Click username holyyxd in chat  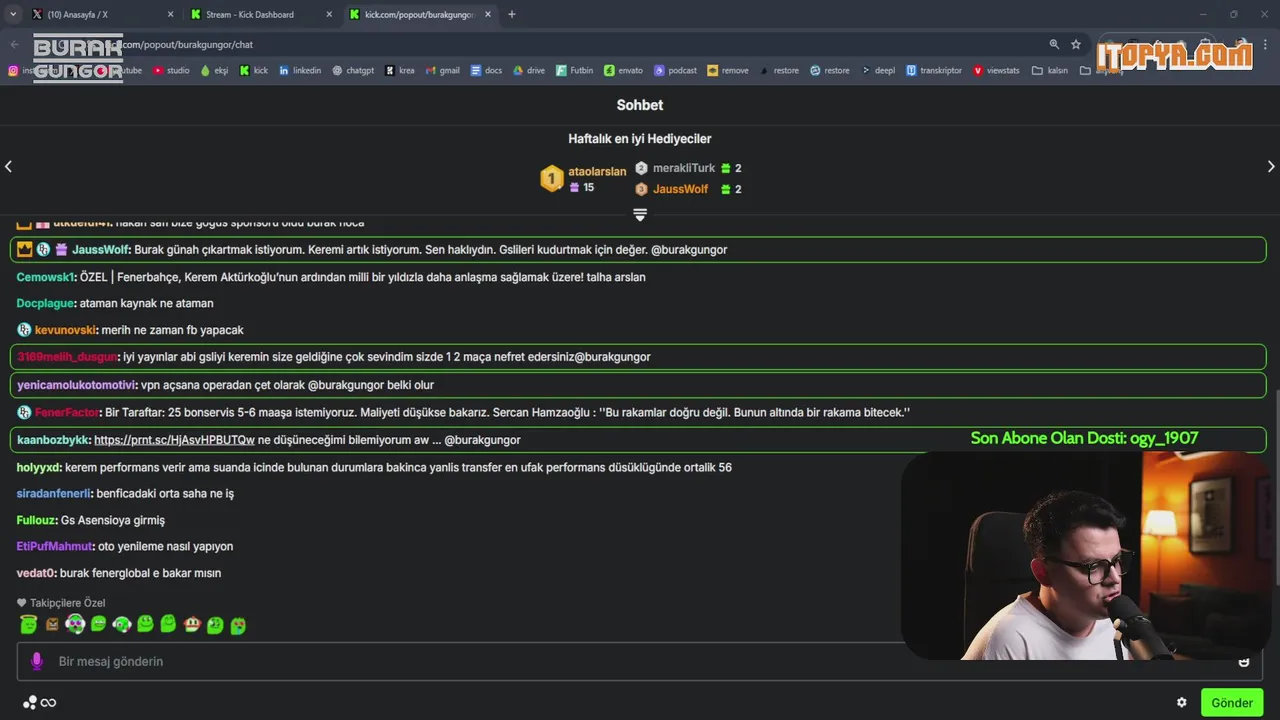39,467
